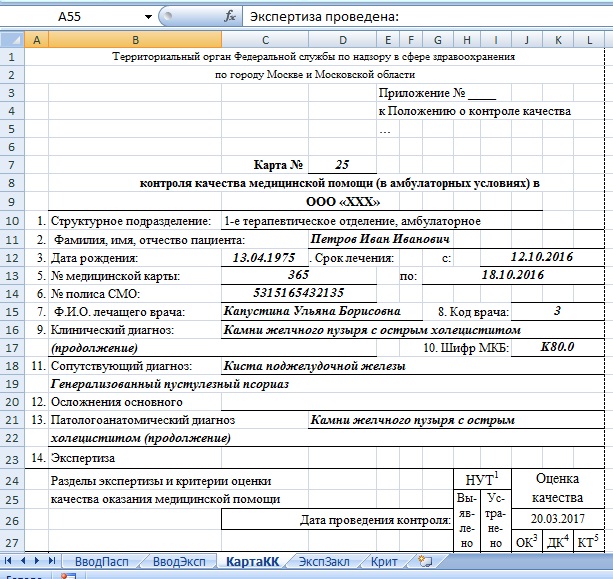Switch to the ВводЭксп sheet tab

179,562
